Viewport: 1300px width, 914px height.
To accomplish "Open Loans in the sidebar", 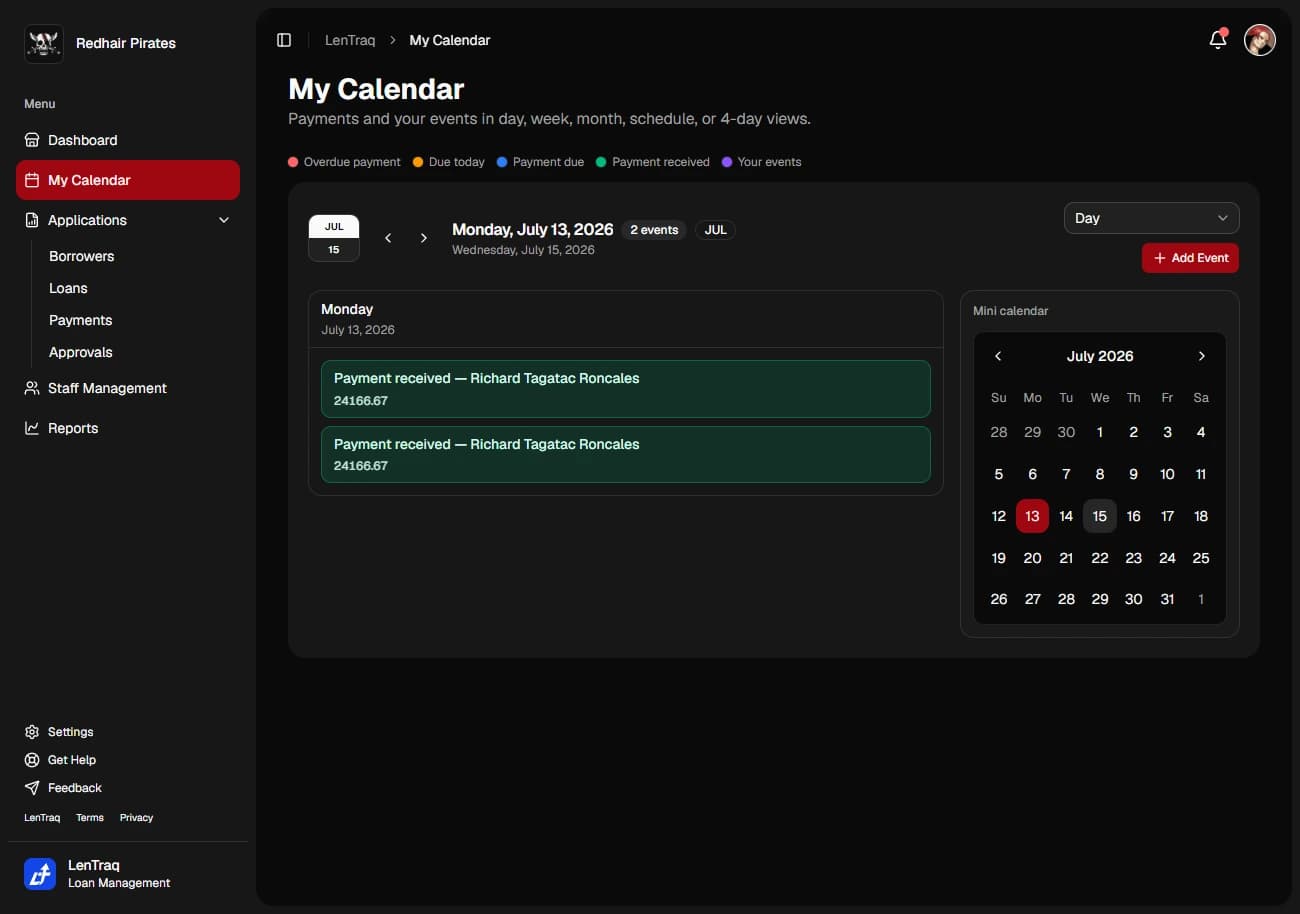I will click(68, 288).
